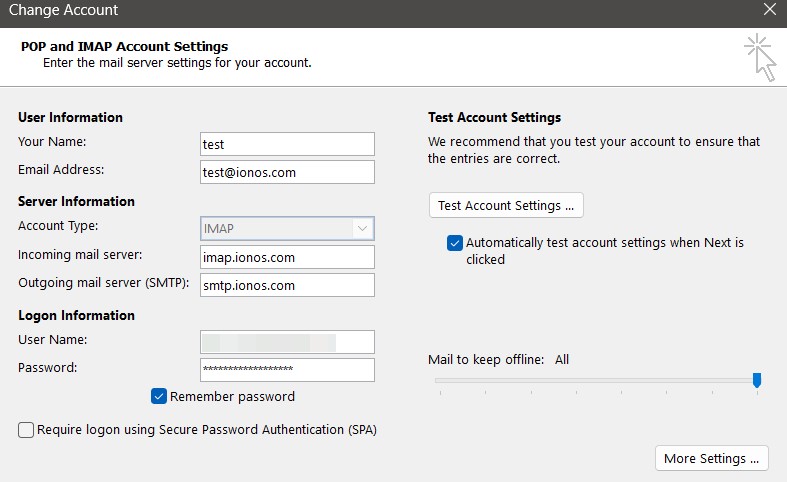Click the Test Account Settings button
Screen dimensions: 787x482
click(x=506, y=205)
